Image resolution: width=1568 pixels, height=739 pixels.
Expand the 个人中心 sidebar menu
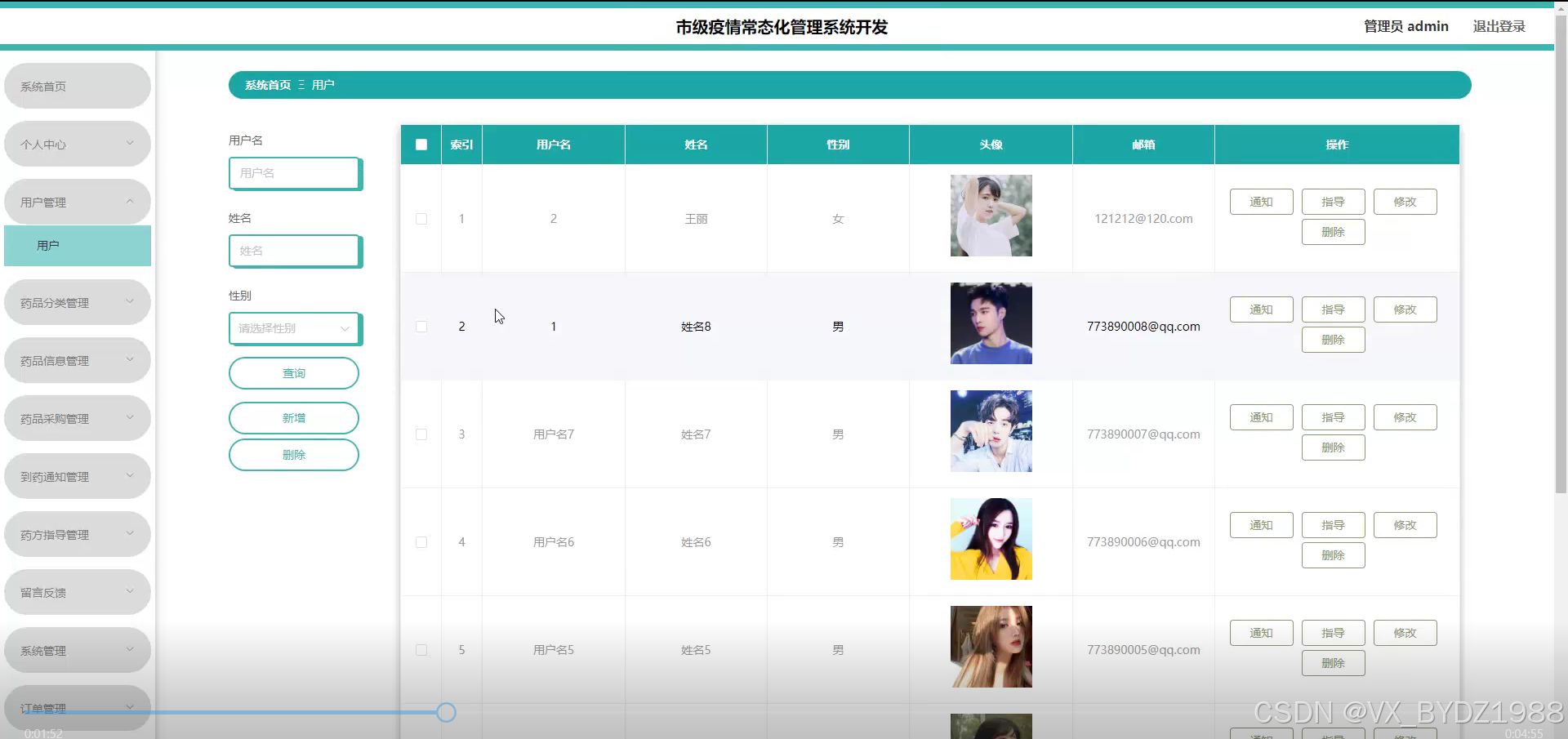(x=78, y=144)
